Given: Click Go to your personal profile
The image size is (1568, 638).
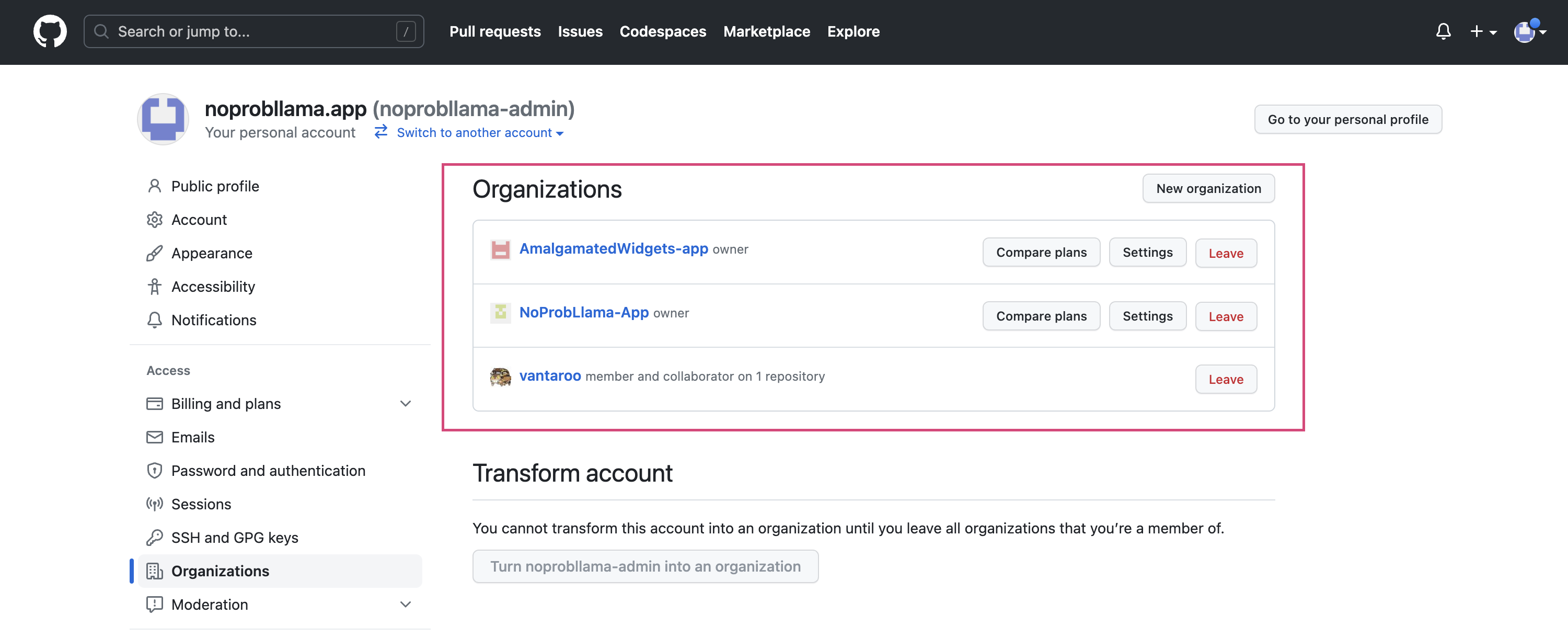Looking at the screenshot, I should [1347, 119].
